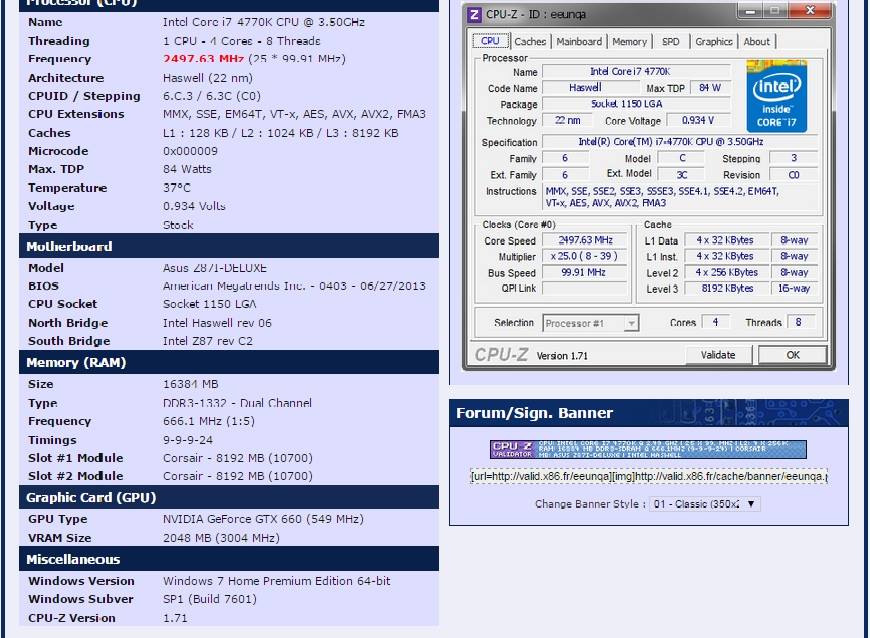Screen dimensions: 870x638
Task: Click the Timings value '9-9-9-24'
Action: pos(188,440)
